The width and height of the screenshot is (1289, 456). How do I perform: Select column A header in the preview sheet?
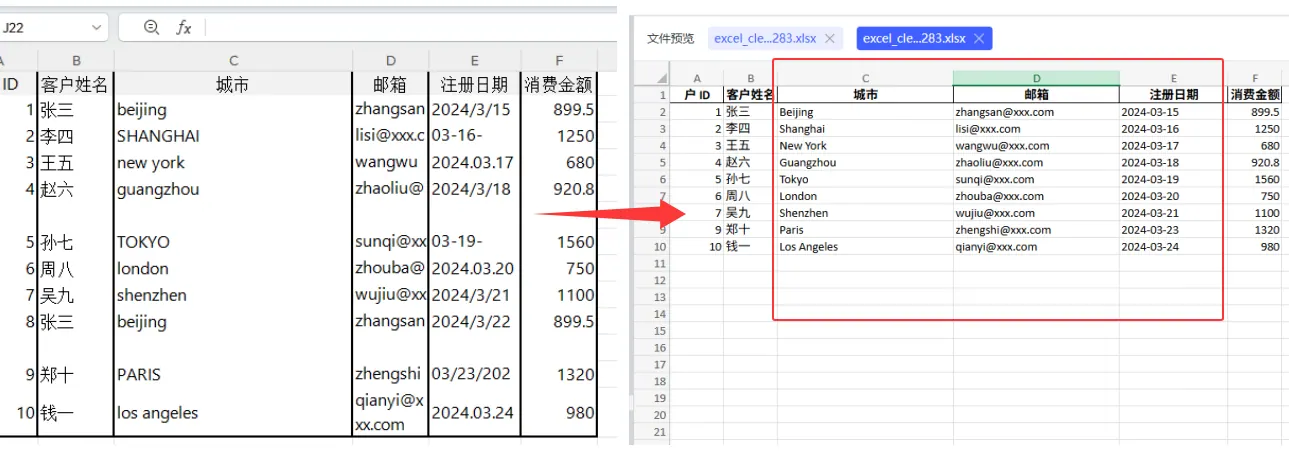coord(697,78)
